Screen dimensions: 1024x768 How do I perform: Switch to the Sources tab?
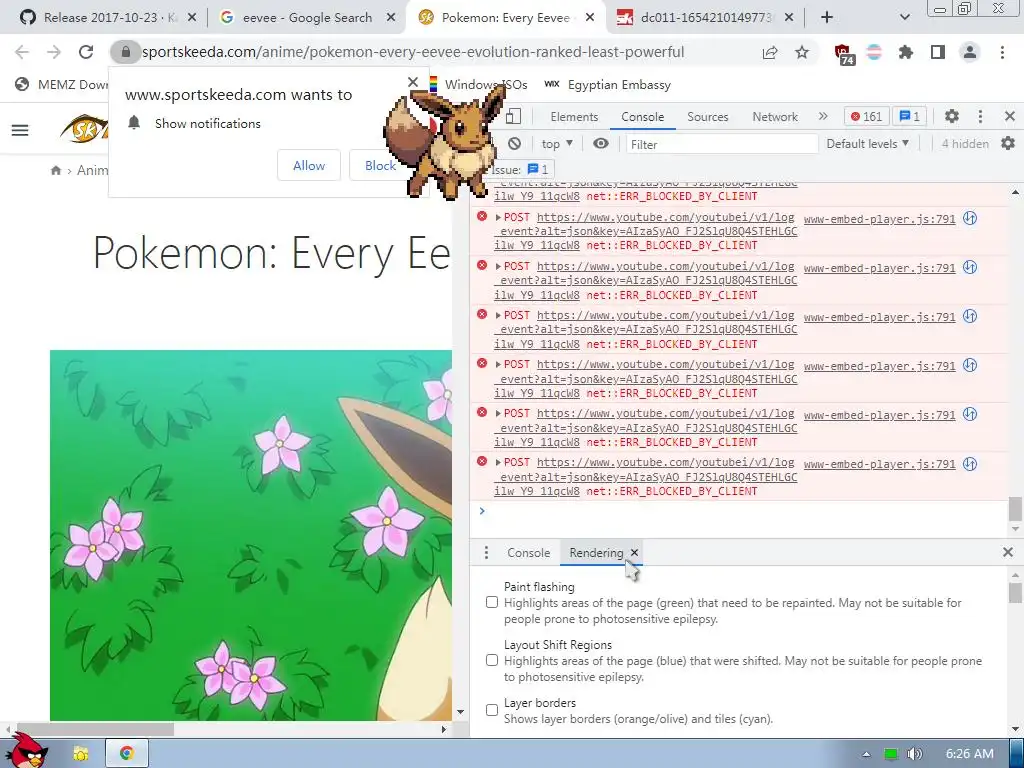tap(707, 116)
